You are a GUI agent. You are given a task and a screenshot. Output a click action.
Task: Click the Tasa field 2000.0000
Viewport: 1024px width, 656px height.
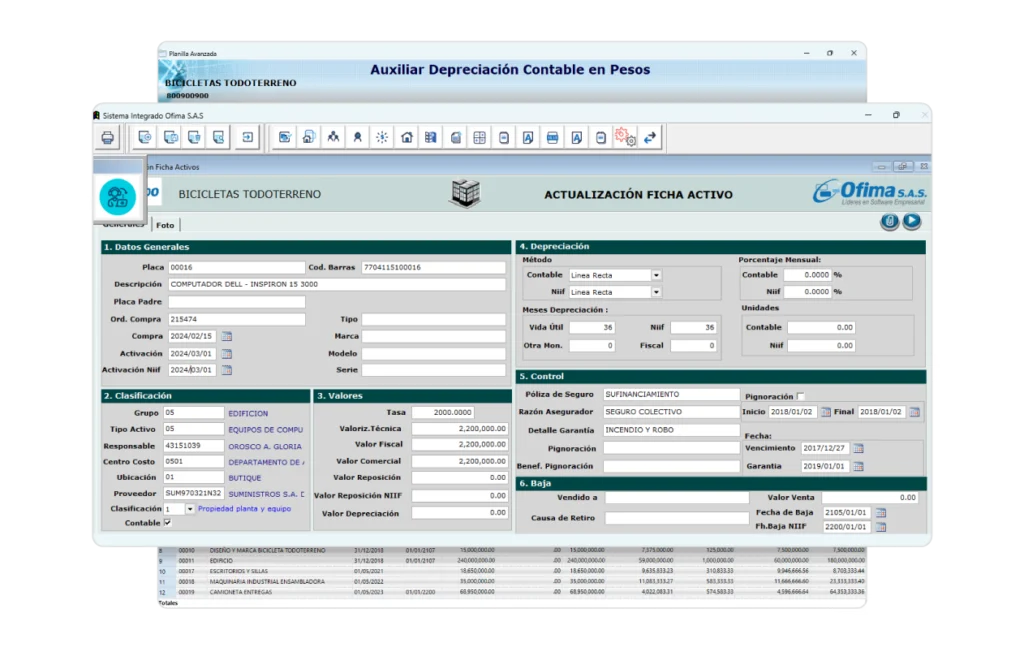(x=443, y=412)
